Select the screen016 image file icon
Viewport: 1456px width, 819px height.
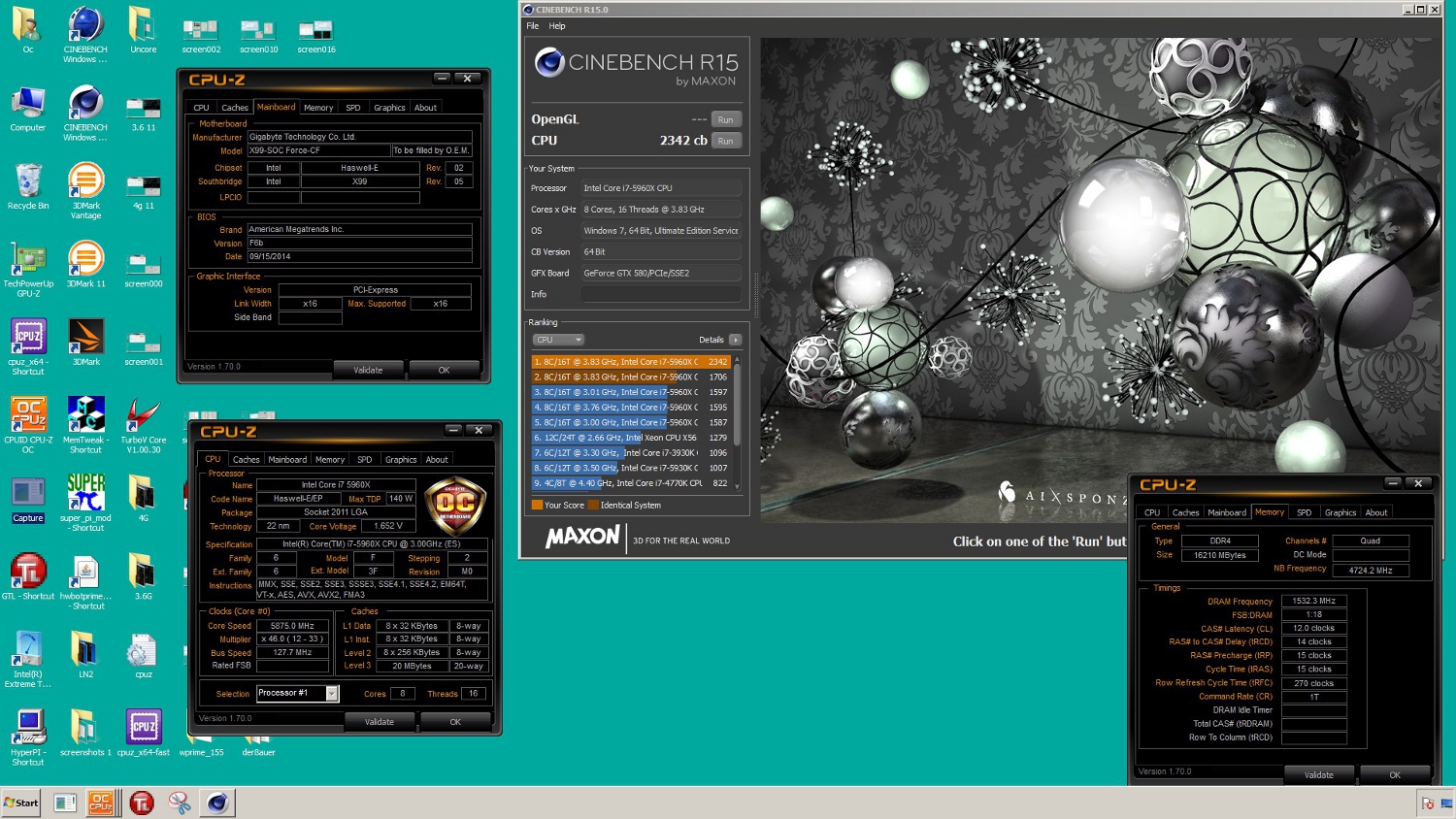pyautogui.click(x=316, y=37)
